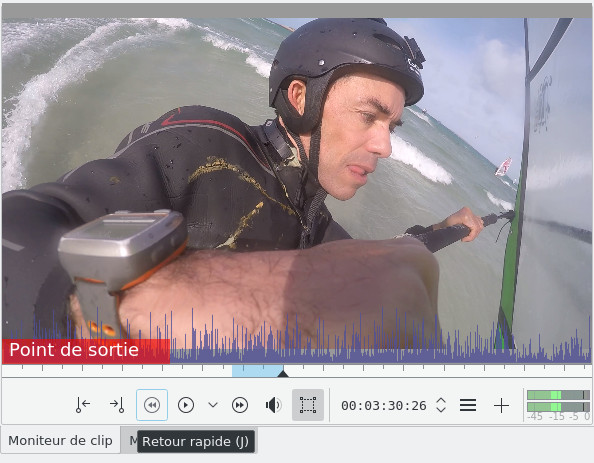Open the hamburger options menu
This screenshot has width=594, height=463.
point(468,405)
